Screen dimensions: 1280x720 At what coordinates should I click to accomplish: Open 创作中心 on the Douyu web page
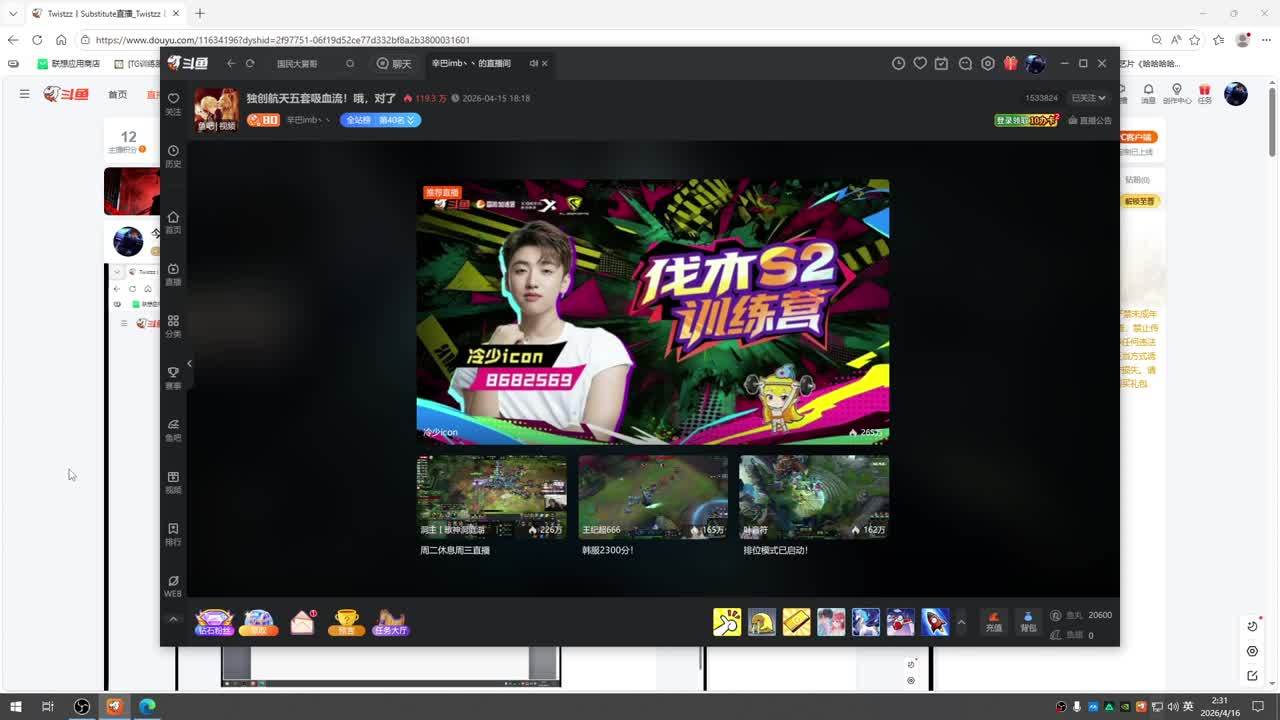(1177, 93)
